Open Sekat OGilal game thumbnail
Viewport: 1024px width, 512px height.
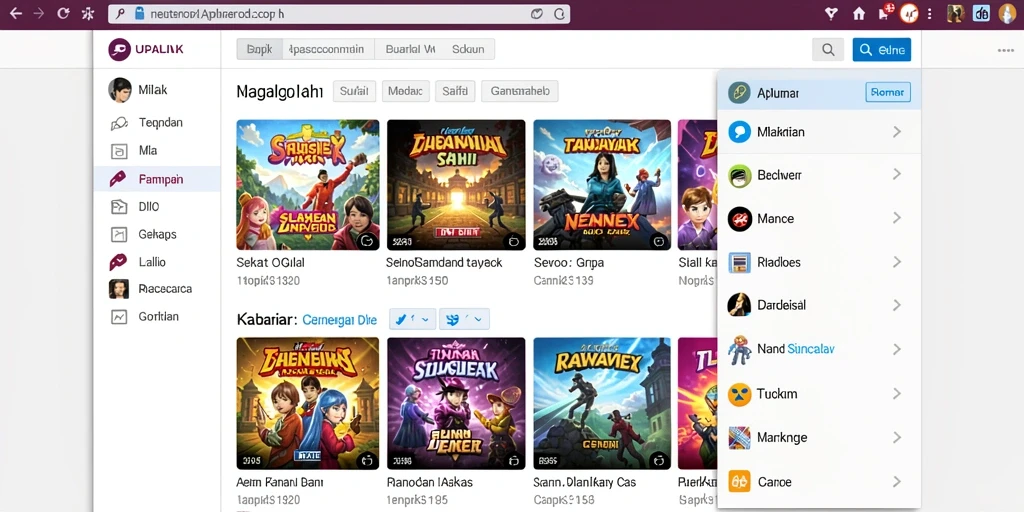point(308,185)
